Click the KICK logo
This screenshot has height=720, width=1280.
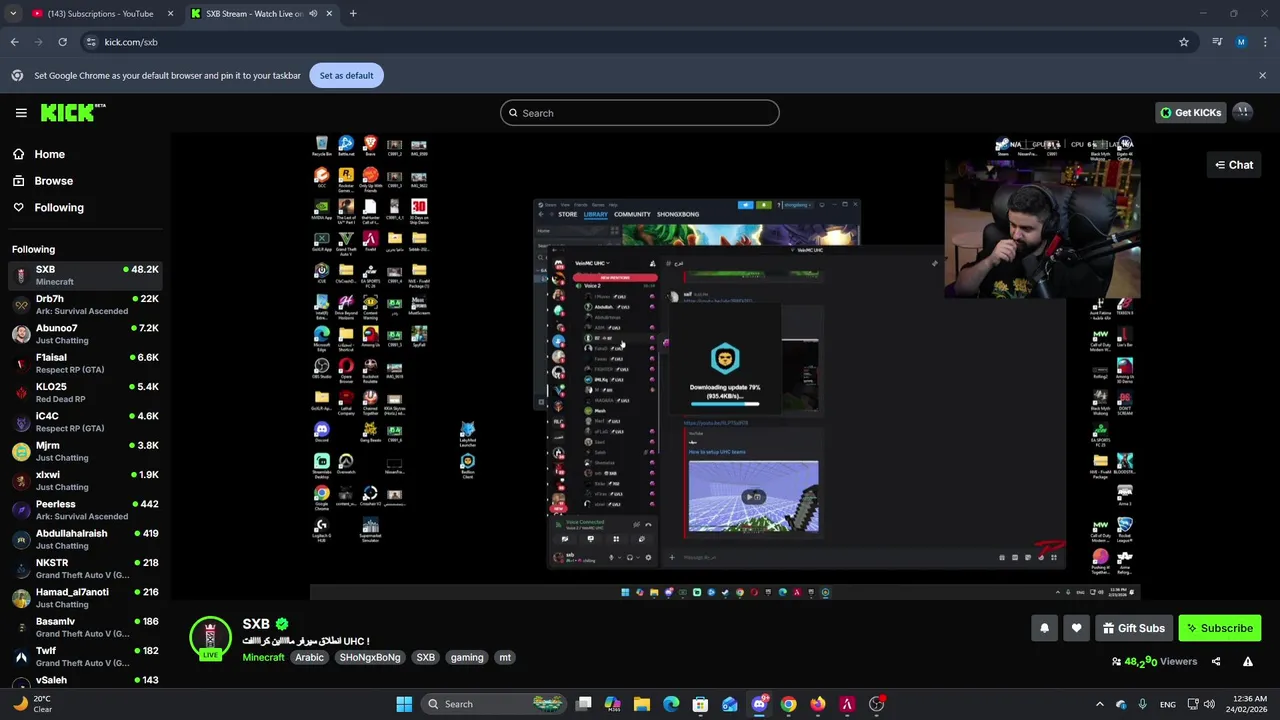tap(73, 112)
